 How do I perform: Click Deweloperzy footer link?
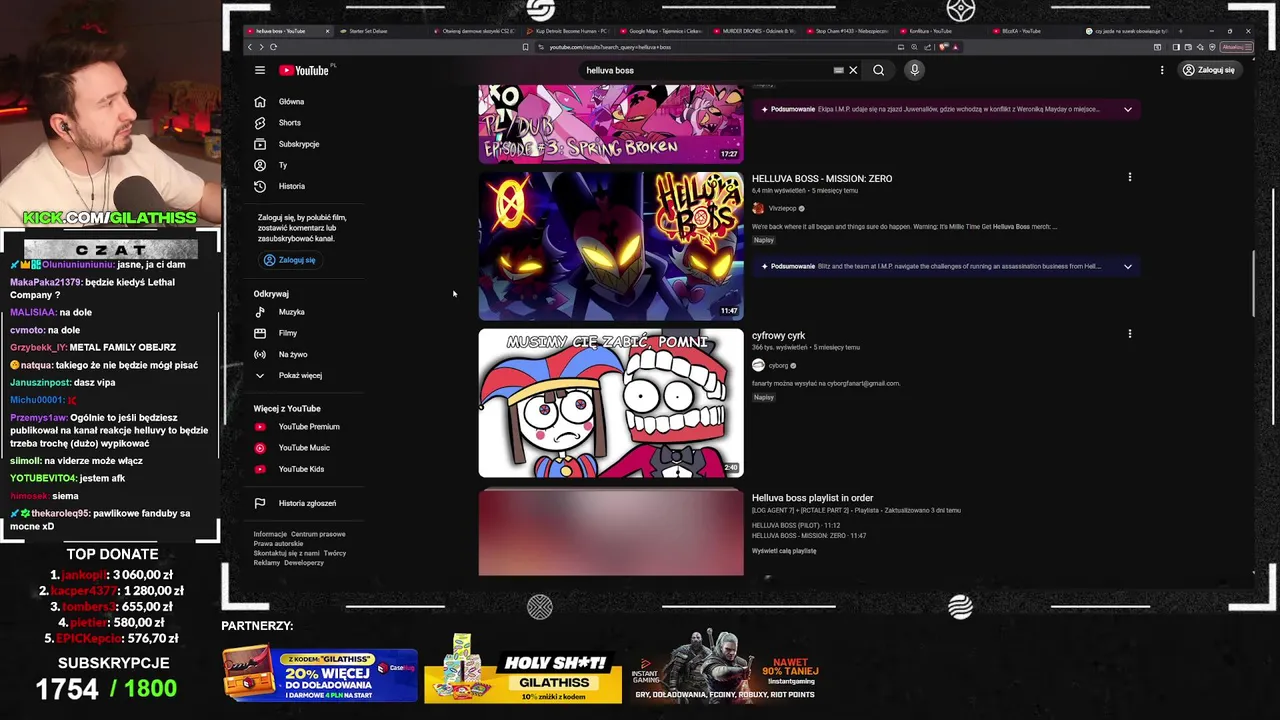point(304,563)
